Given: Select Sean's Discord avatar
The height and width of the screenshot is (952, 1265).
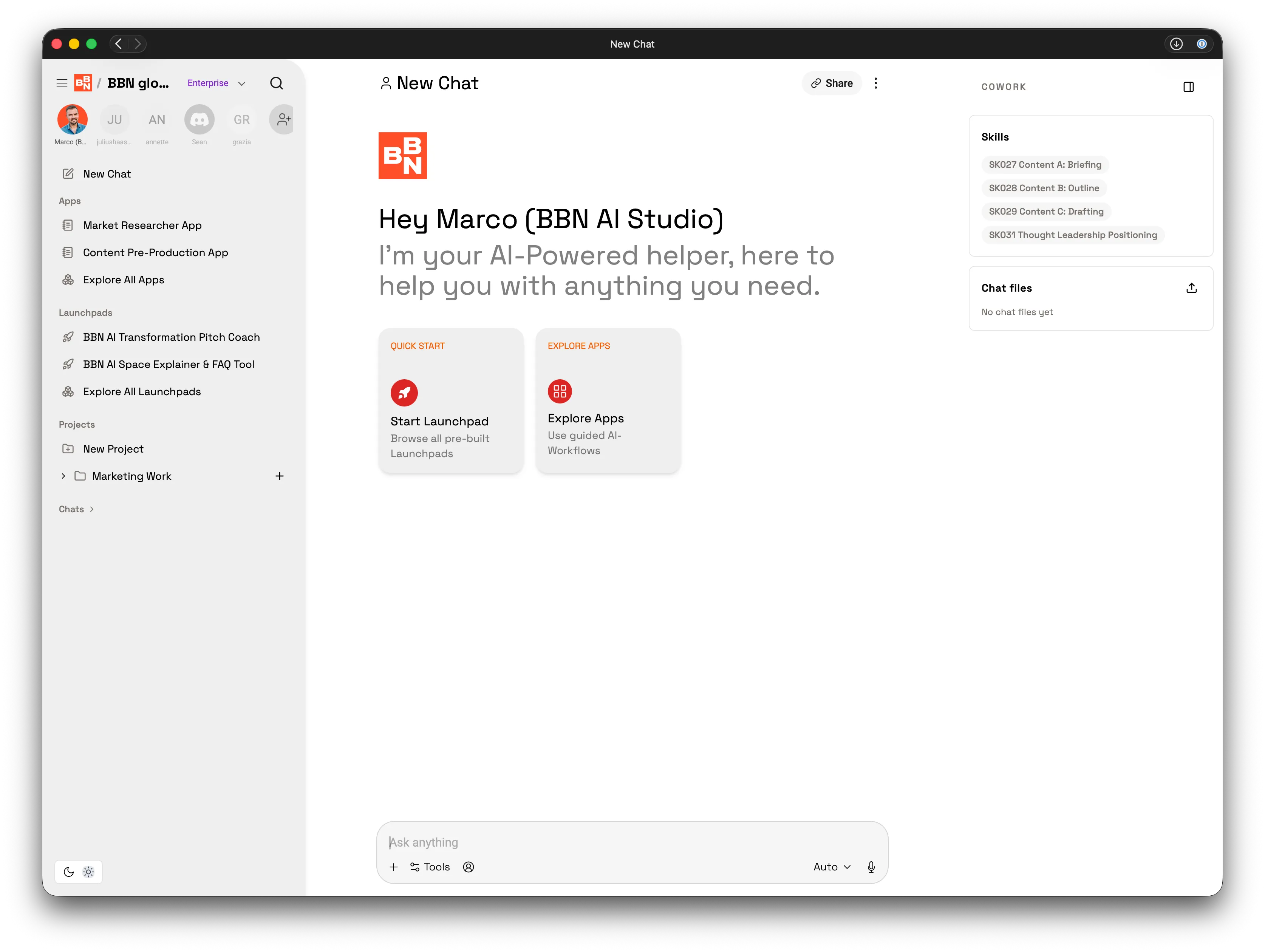Looking at the screenshot, I should [x=199, y=119].
